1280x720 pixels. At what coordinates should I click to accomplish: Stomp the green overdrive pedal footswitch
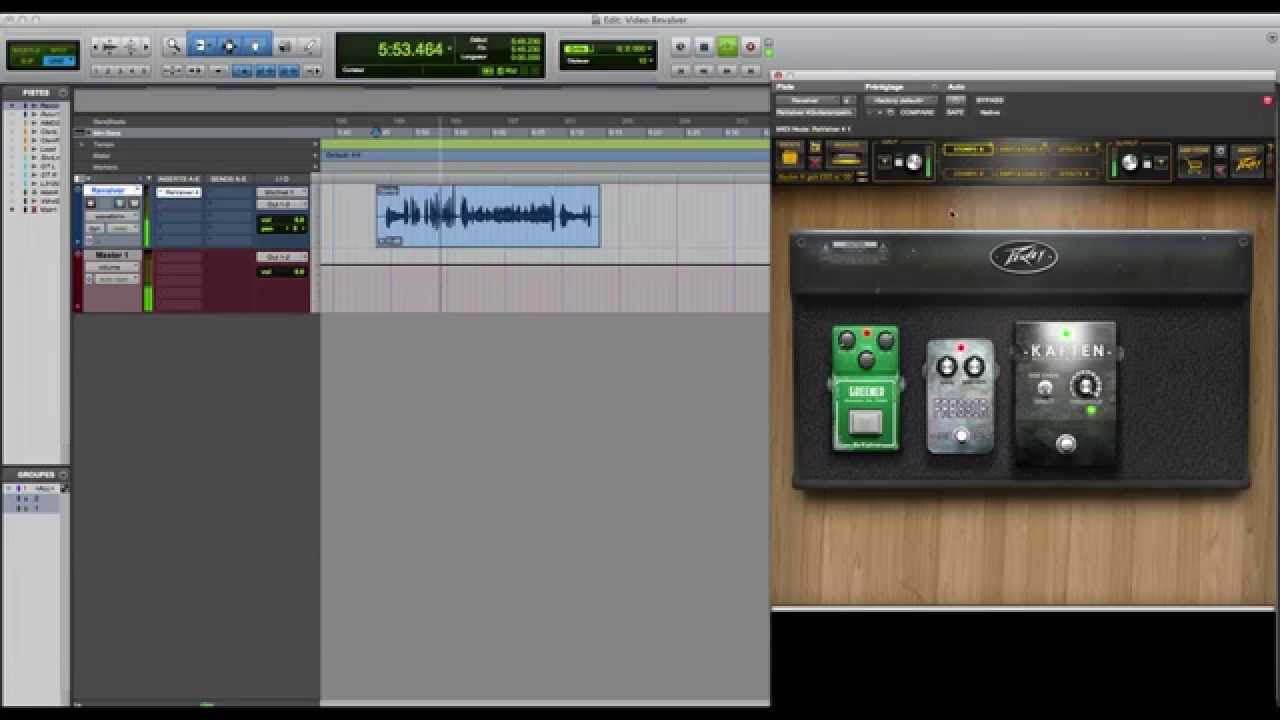point(866,423)
